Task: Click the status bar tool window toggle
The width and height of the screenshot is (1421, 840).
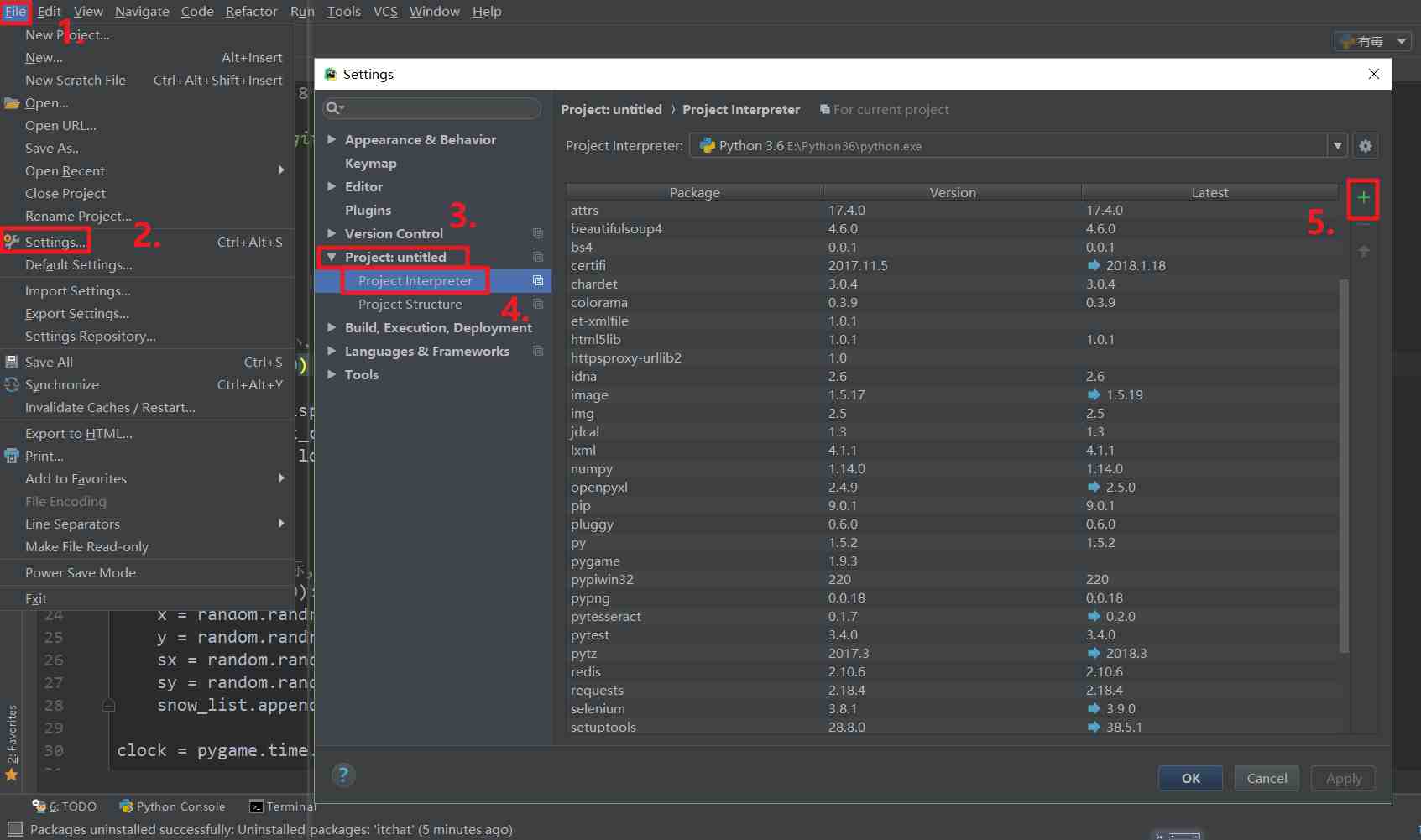Action: [14, 829]
